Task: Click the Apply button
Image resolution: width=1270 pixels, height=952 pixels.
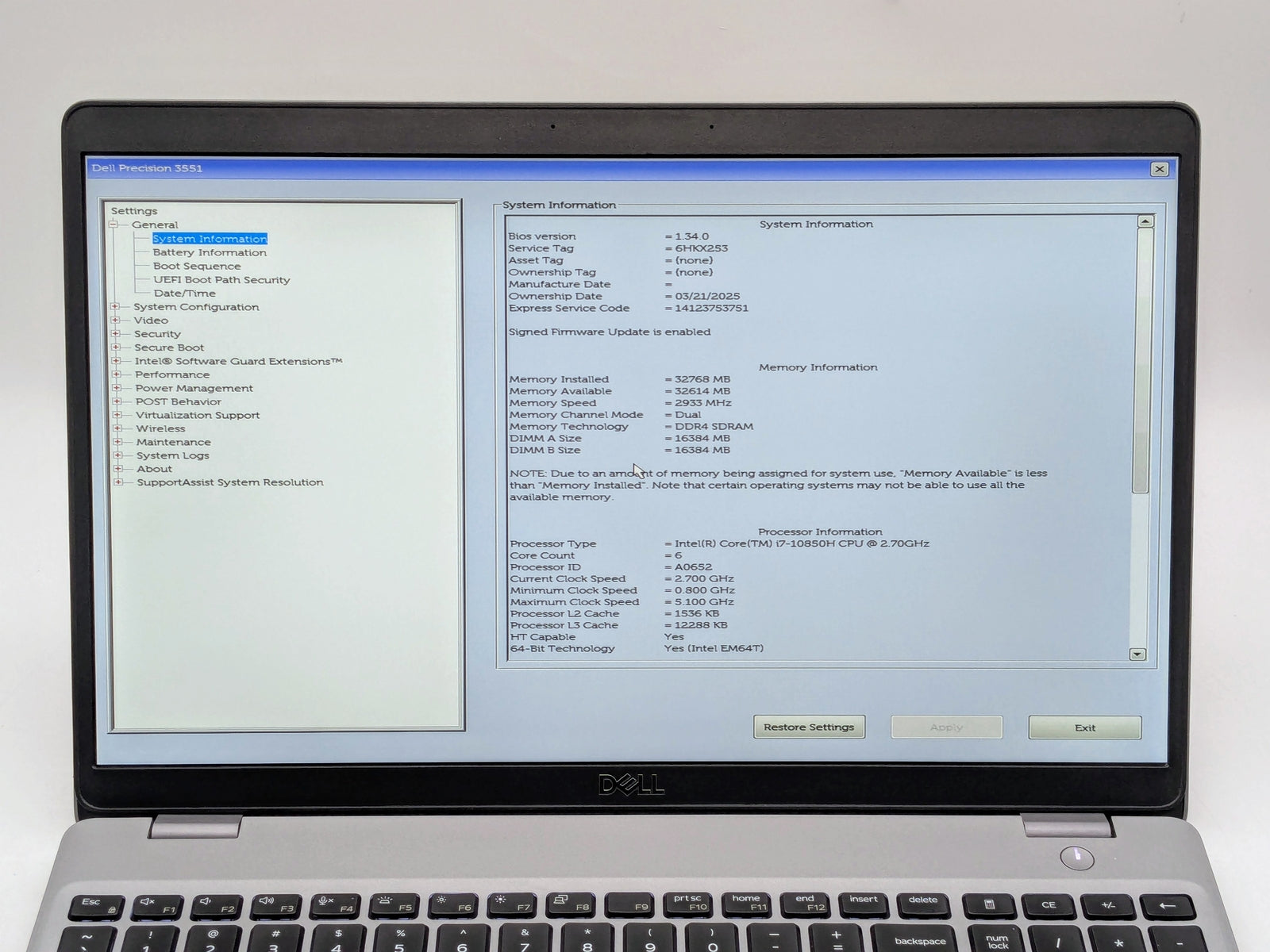Action: click(946, 727)
